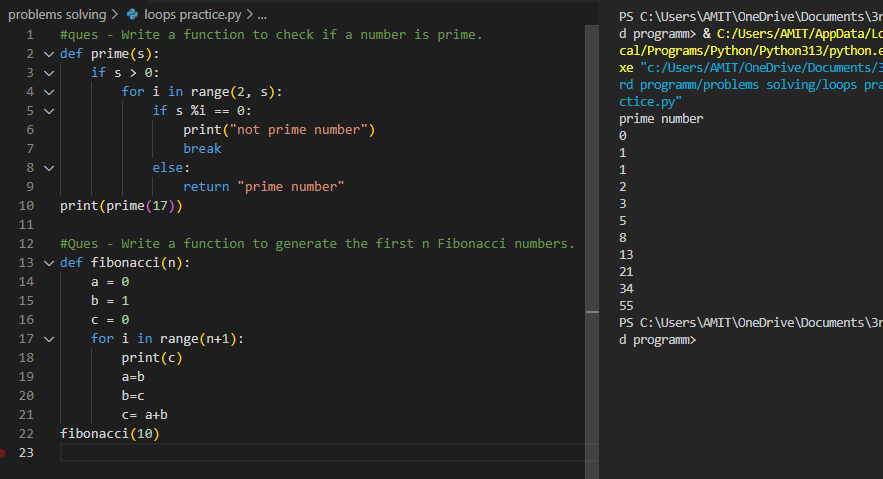The width and height of the screenshot is (883, 479).
Task: Collapse the 'else:' block fold arrow
Action: click(49, 168)
